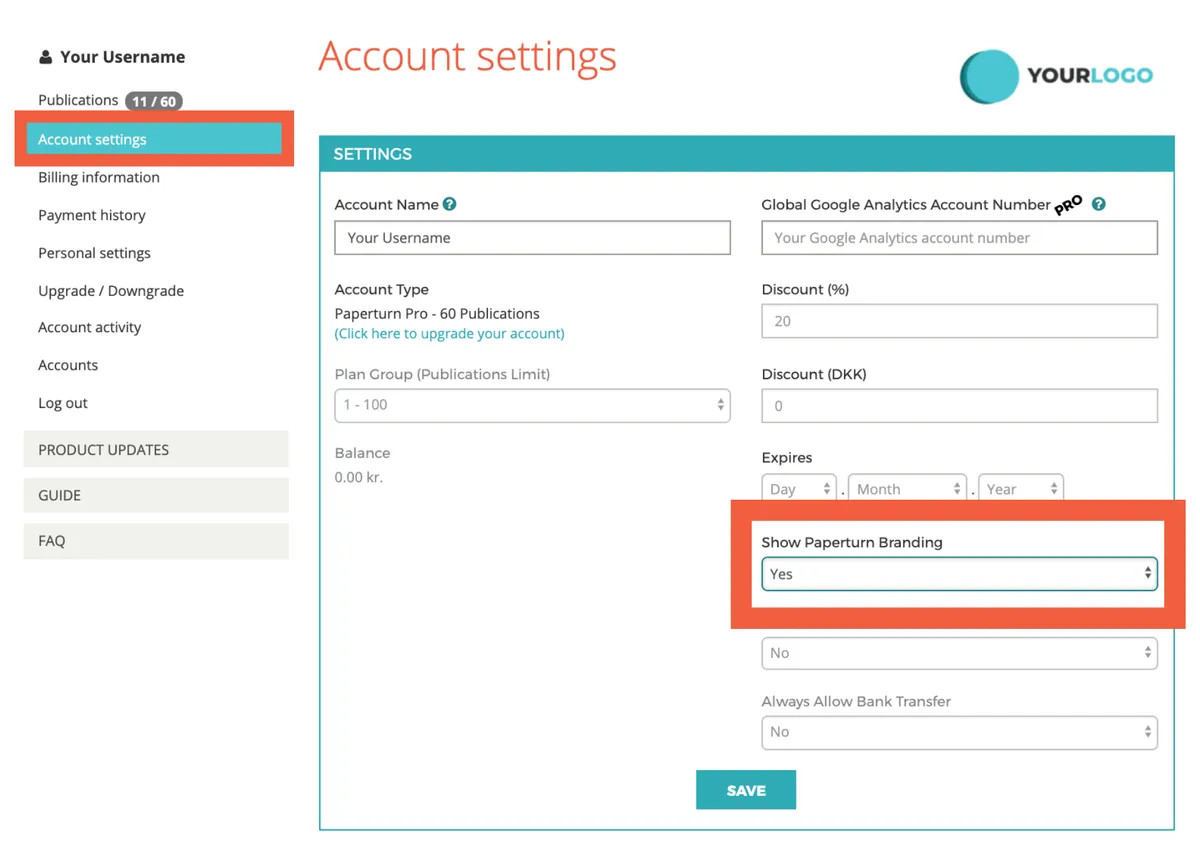The height and width of the screenshot is (857, 1200).
Task: Open the FAQ section
Action: coord(156,541)
